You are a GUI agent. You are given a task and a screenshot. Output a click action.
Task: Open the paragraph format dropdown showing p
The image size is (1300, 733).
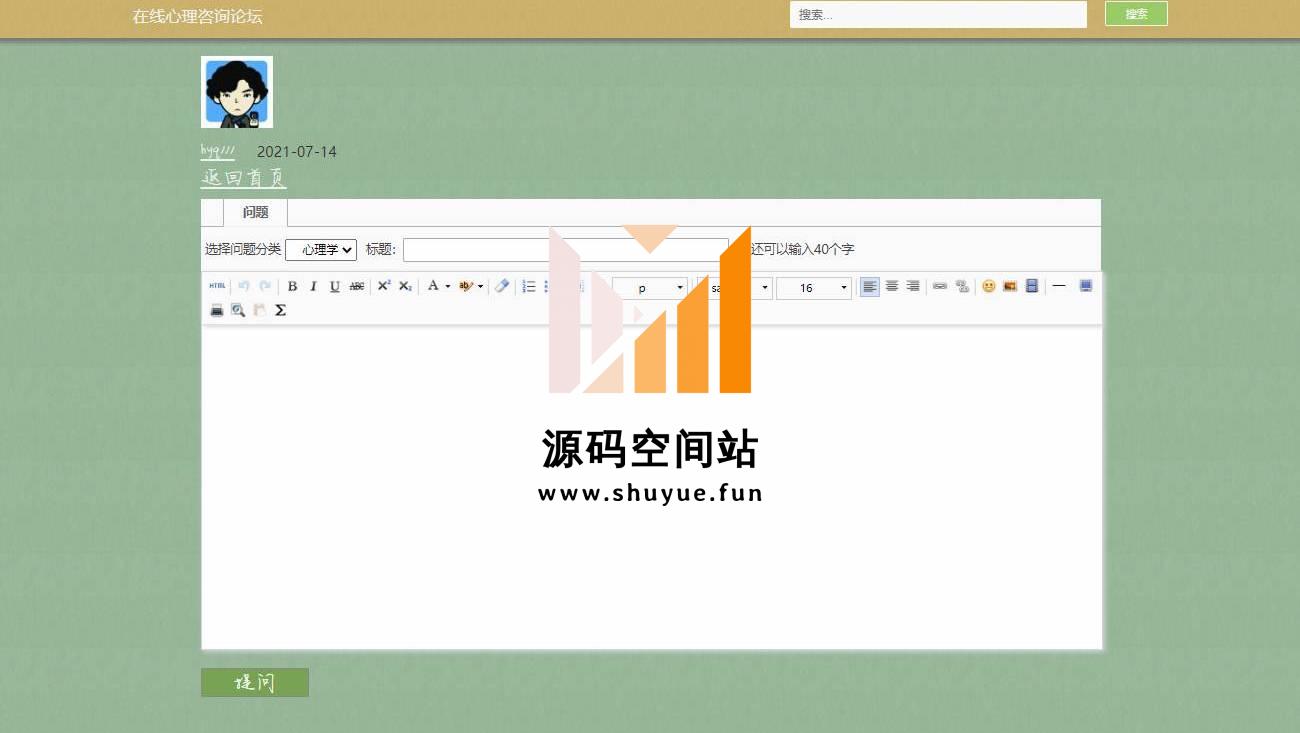pos(650,288)
